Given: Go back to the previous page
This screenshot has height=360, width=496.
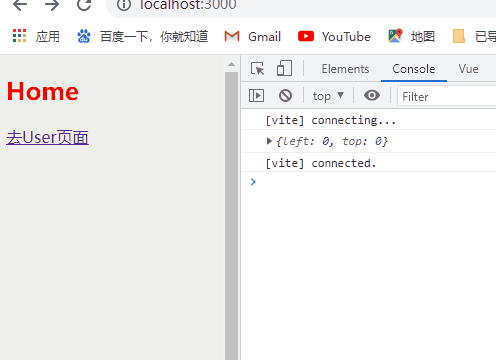Looking at the screenshot, I should point(20,5).
